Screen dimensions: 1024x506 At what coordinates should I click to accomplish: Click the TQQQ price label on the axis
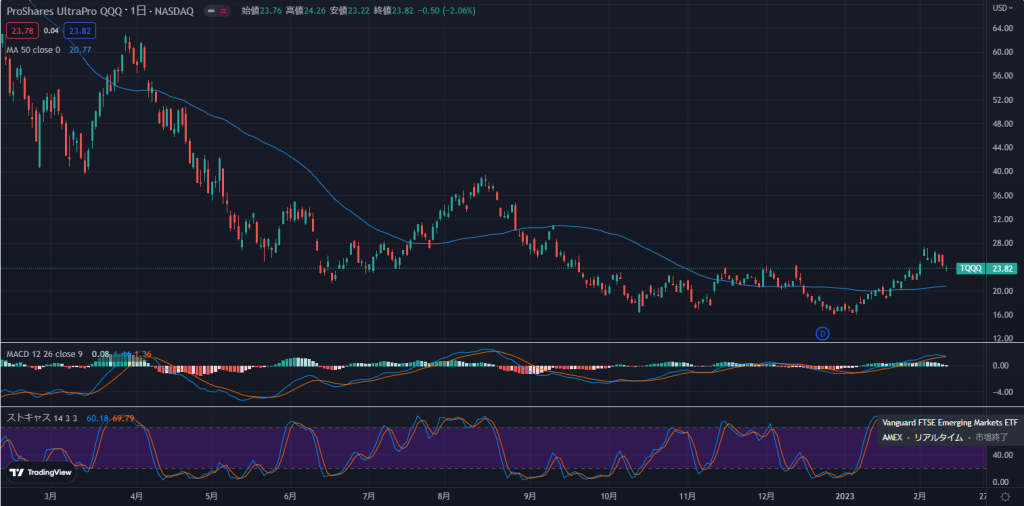[970, 268]
